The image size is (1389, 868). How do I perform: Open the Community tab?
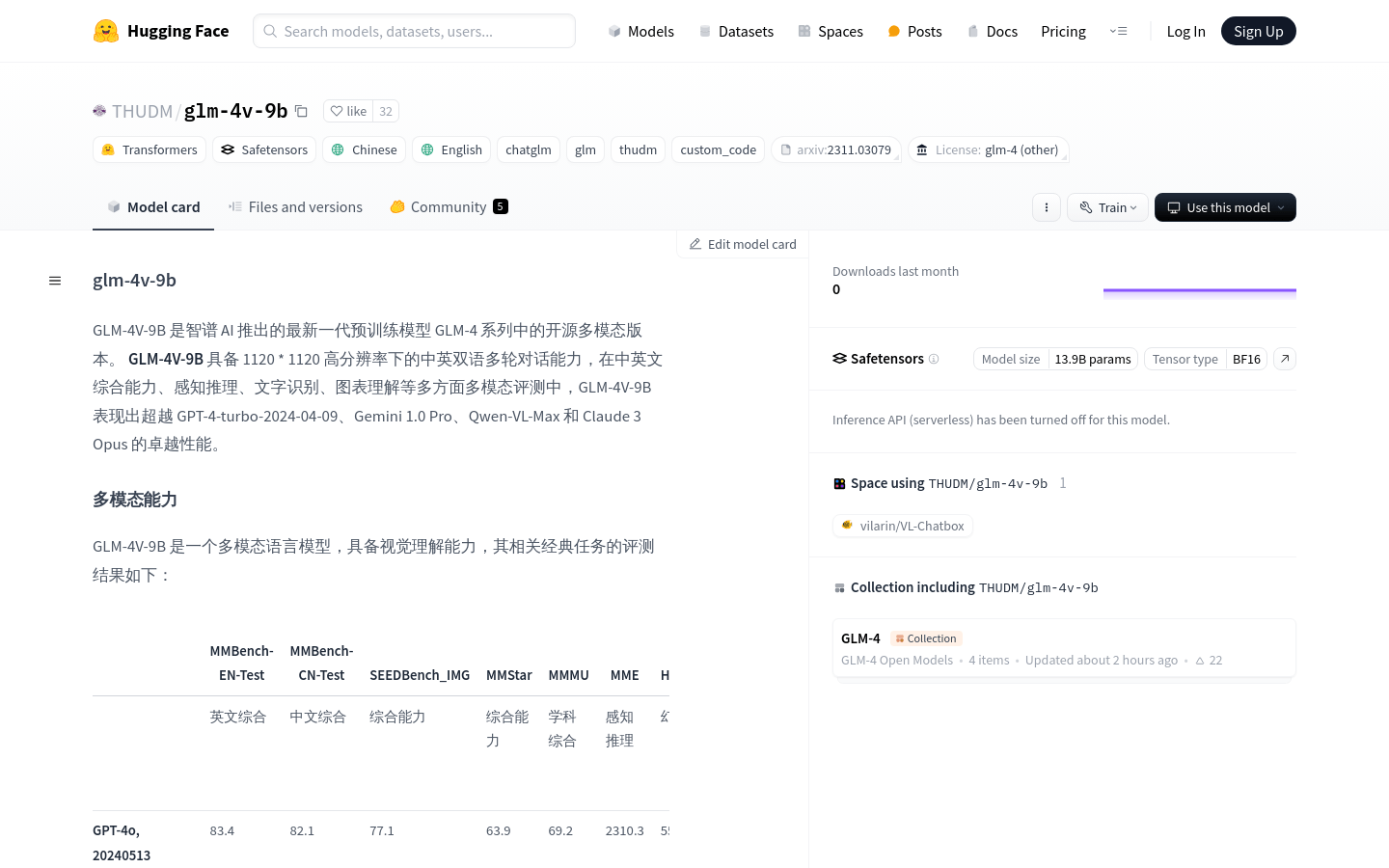pos(449,206)
